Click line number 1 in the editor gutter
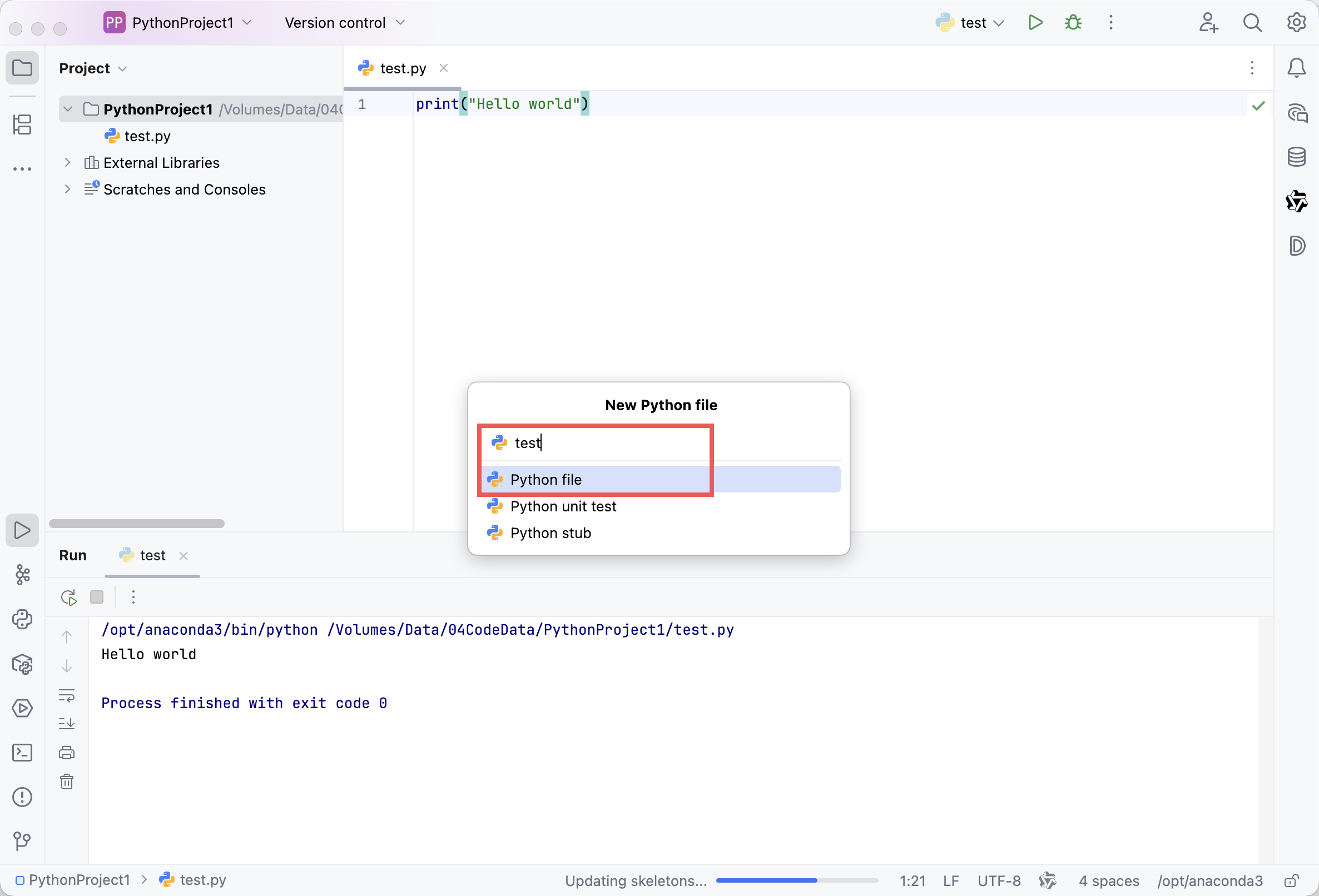Viewport: 1319px width, 896px height. (362, 104)
